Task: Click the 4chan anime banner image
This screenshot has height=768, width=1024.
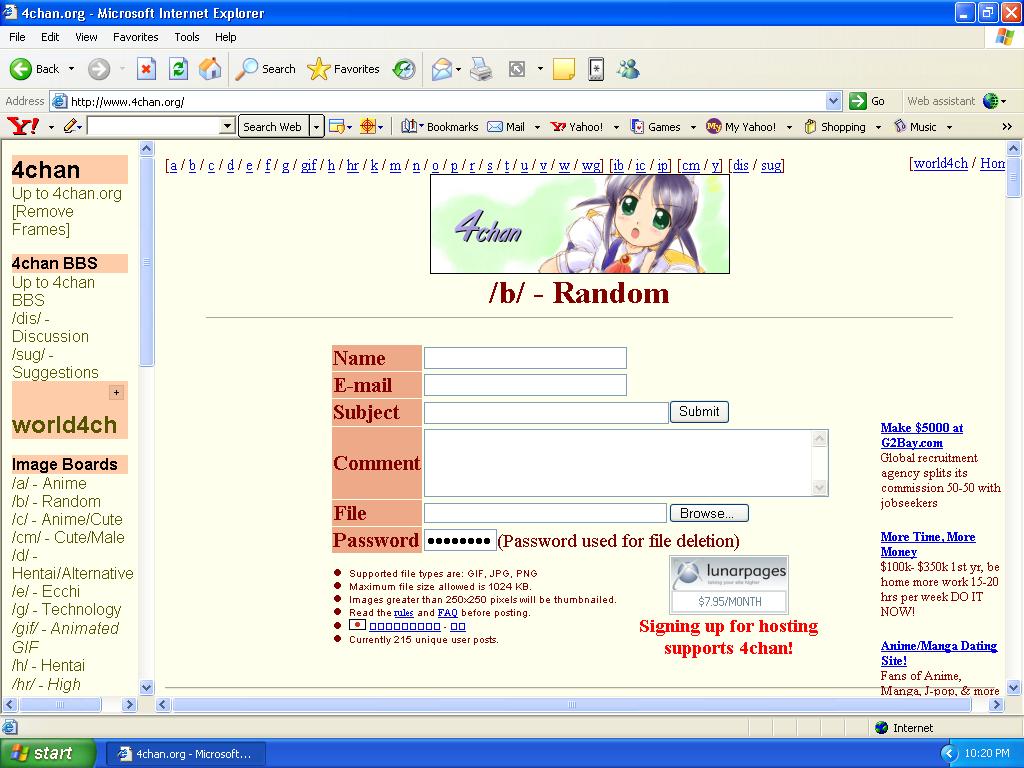Action: (579, 223)
